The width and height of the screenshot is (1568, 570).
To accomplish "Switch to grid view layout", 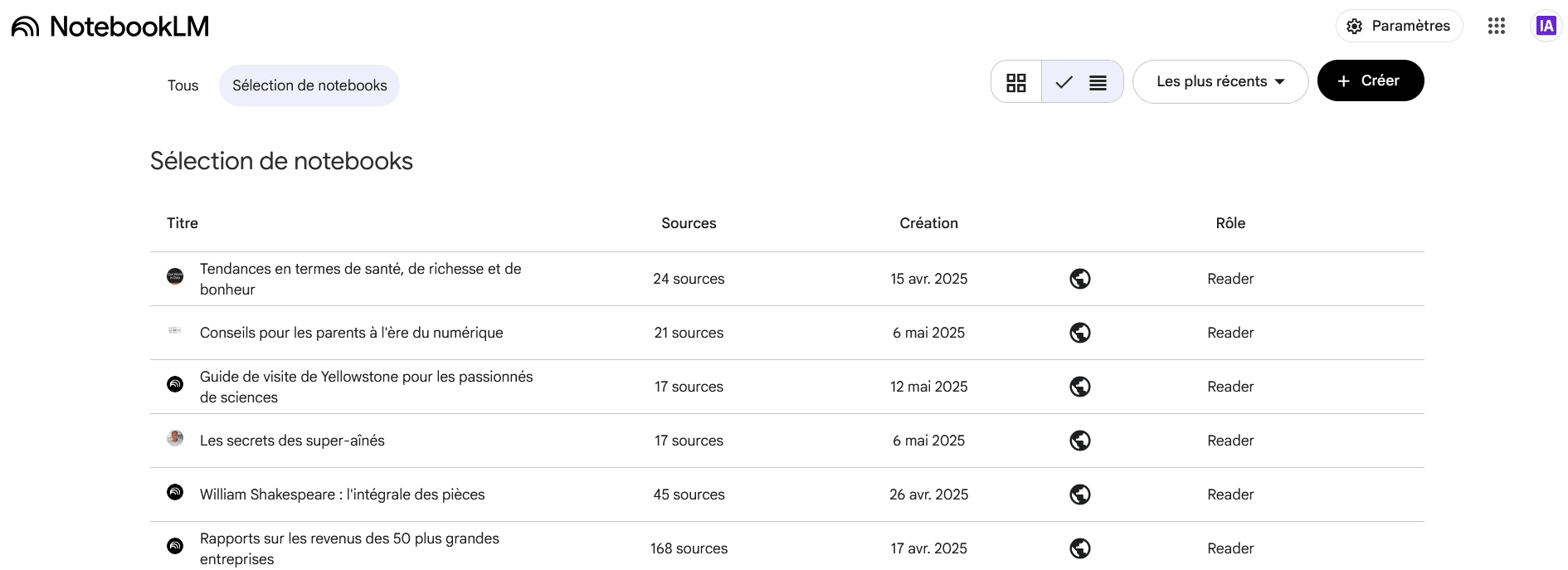I will tap(1016, 82).
